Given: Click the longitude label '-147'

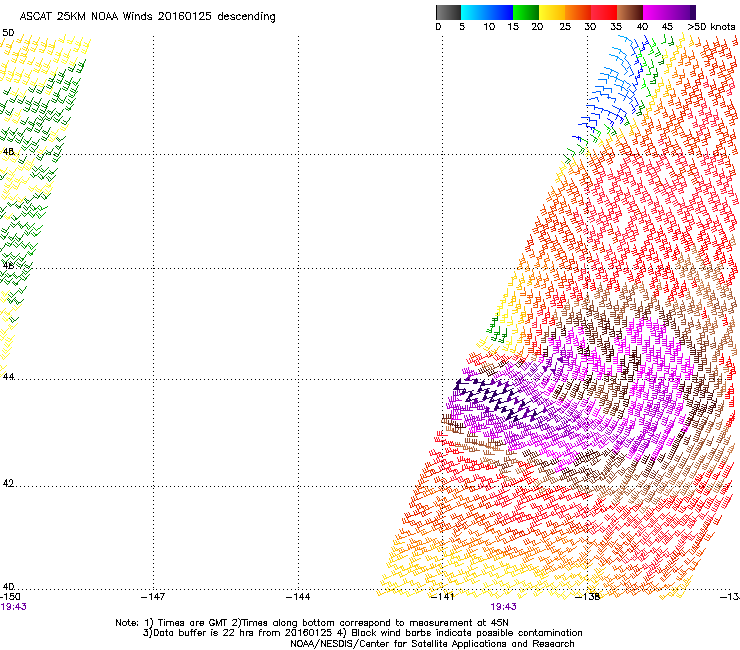Looking at the screenshot, I should tap(153, 597).
